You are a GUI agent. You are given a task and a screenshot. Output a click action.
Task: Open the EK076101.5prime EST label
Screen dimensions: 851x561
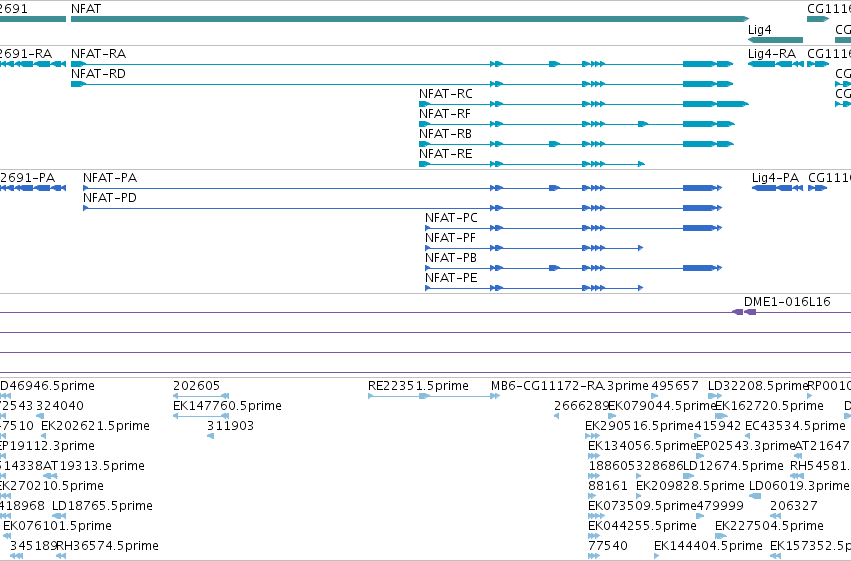pos(58,526)
